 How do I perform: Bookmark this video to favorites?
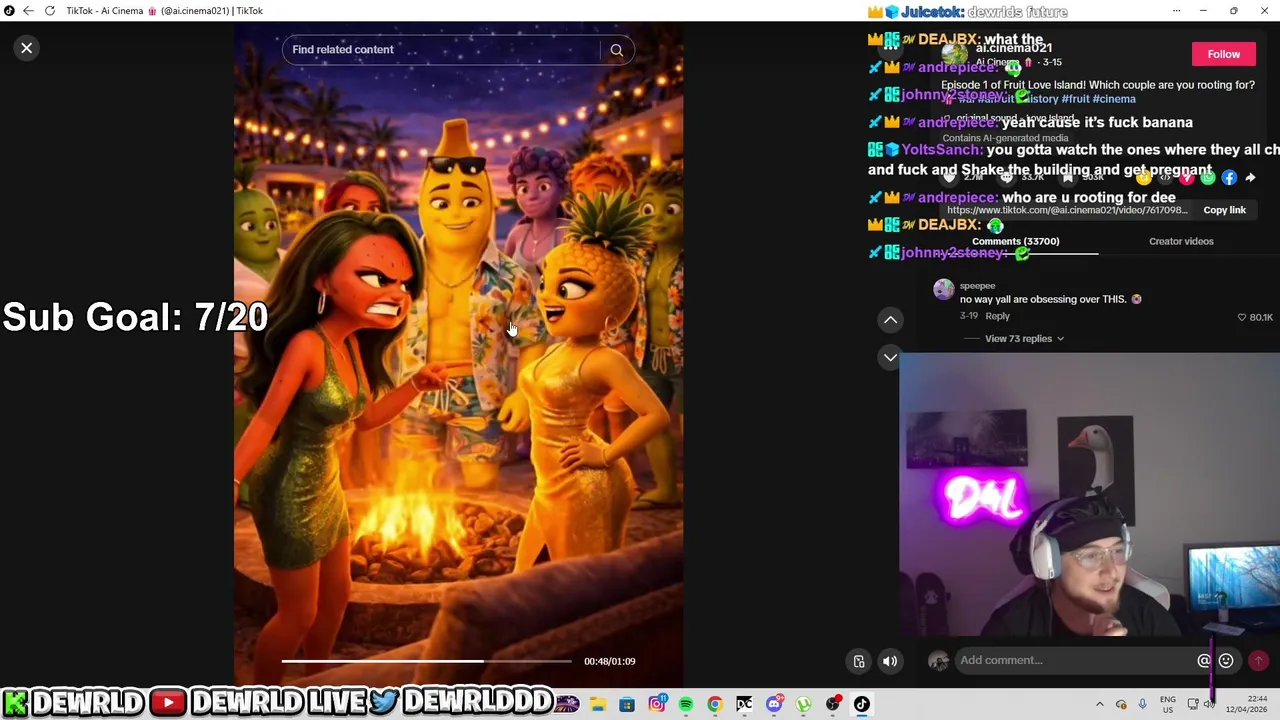pyautogui.click(x=1067, y=177)
